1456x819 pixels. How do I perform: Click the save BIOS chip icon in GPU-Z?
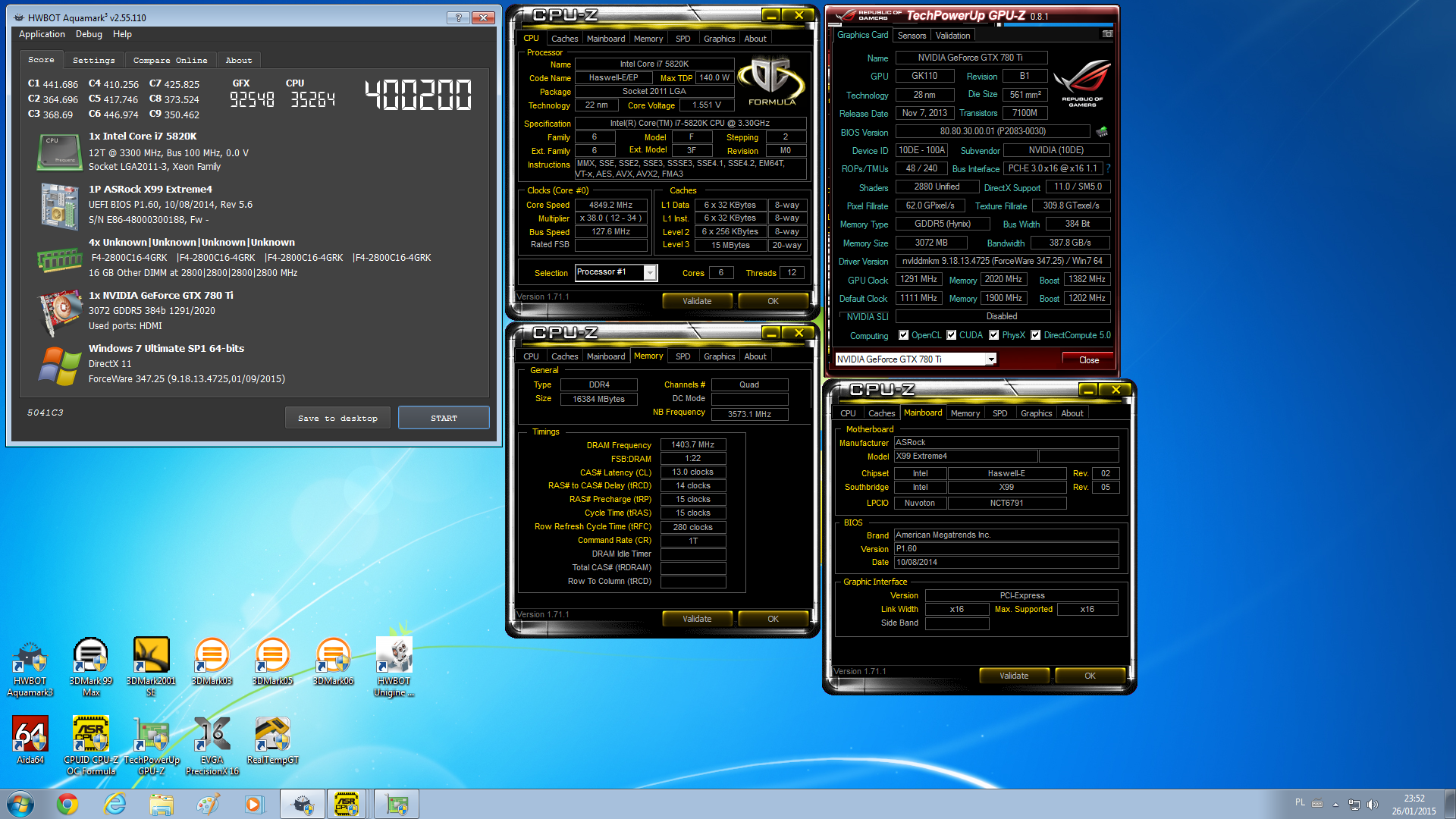click(1102, 131)
